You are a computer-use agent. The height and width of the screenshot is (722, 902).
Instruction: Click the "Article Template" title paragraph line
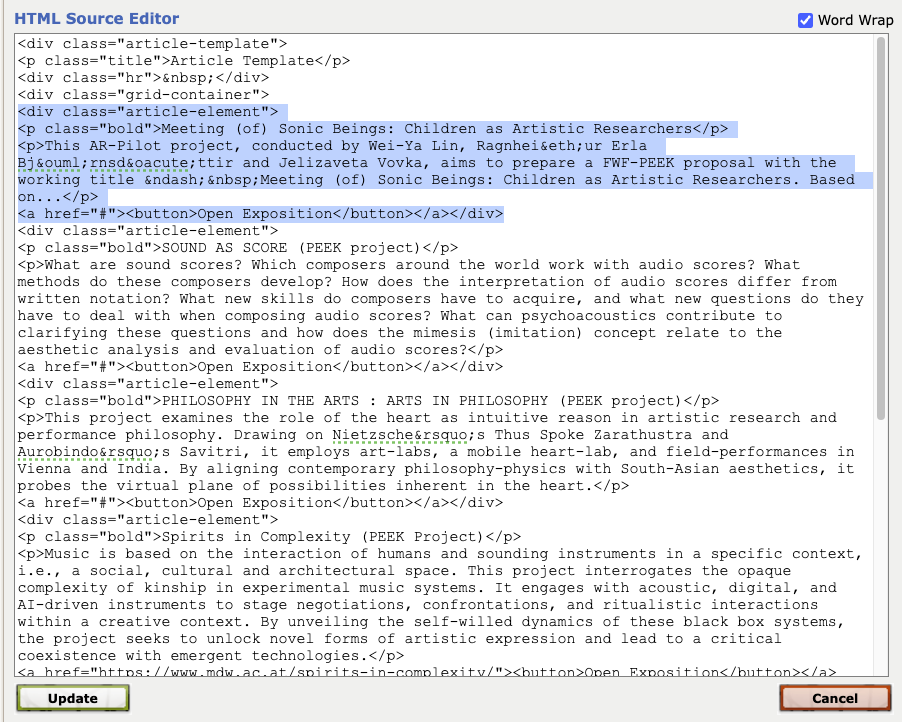coord(183,61)
